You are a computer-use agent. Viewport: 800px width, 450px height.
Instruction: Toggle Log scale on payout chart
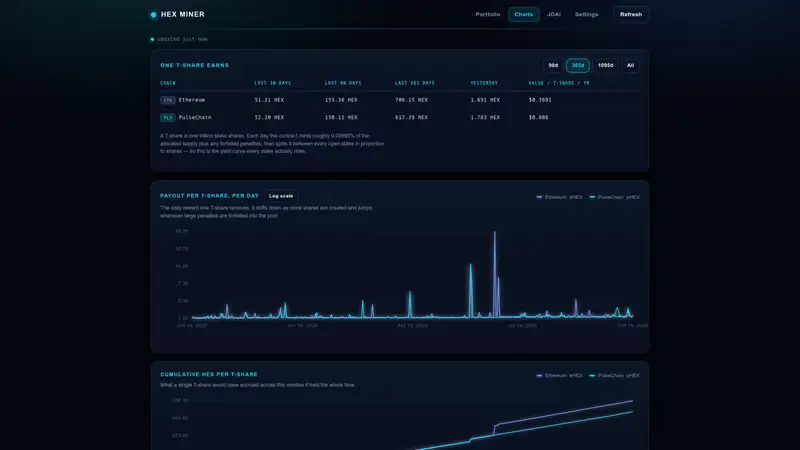click(x=281, y=196)
